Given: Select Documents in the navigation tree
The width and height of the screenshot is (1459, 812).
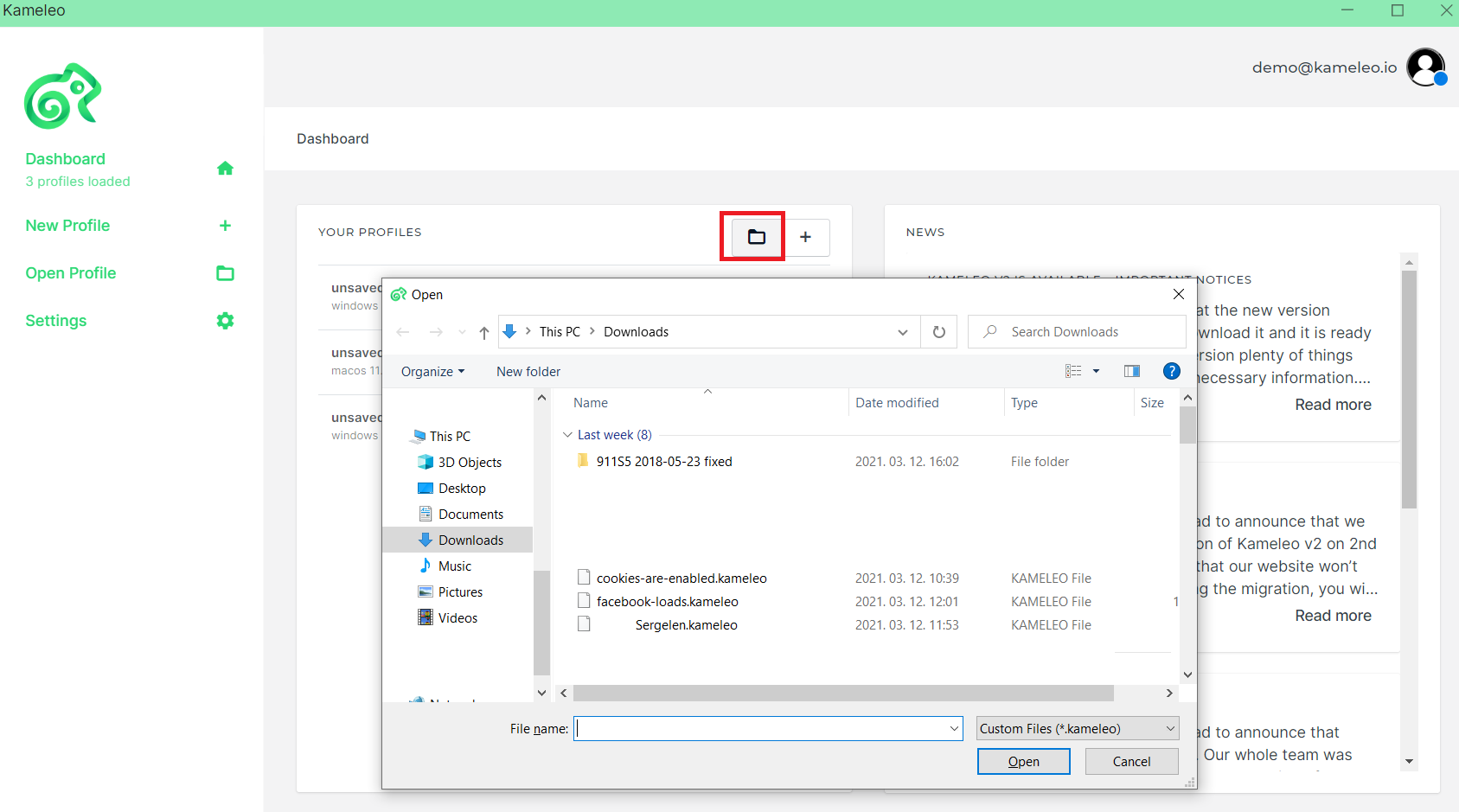Looking at the screenshot, I should click(x=470, y=515).
